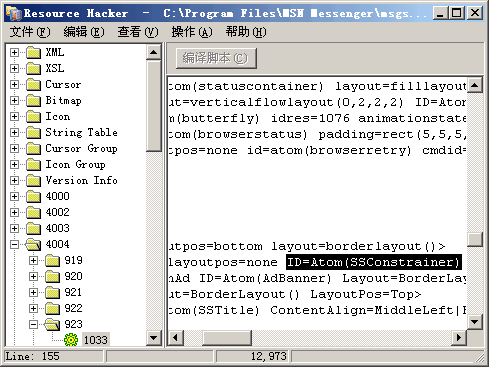Collapse the 923 subfolder node
The image size is (489, 367).
pos(33,325)
